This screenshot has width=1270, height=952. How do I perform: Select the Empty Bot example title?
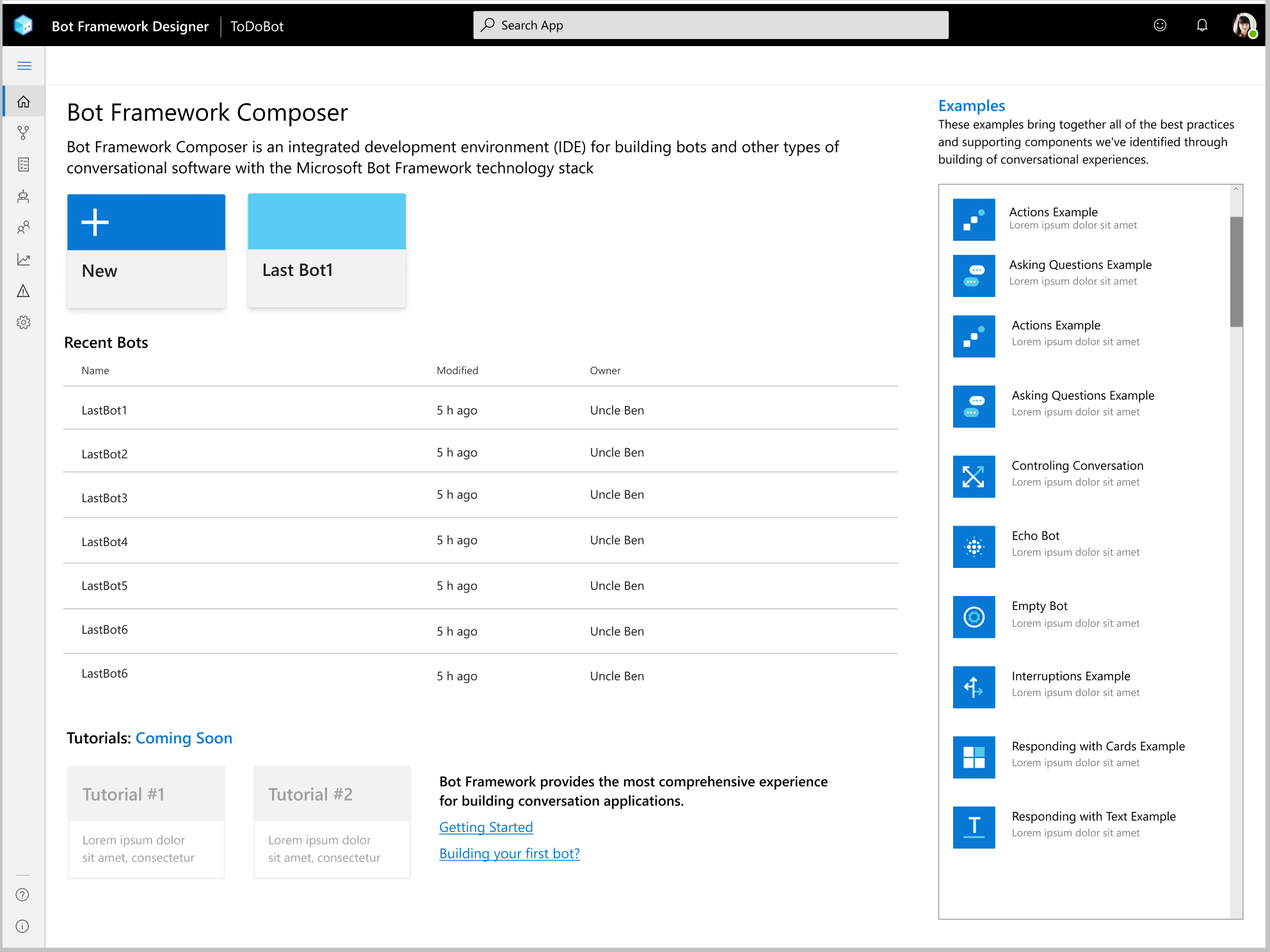(x=1040, y=606)
